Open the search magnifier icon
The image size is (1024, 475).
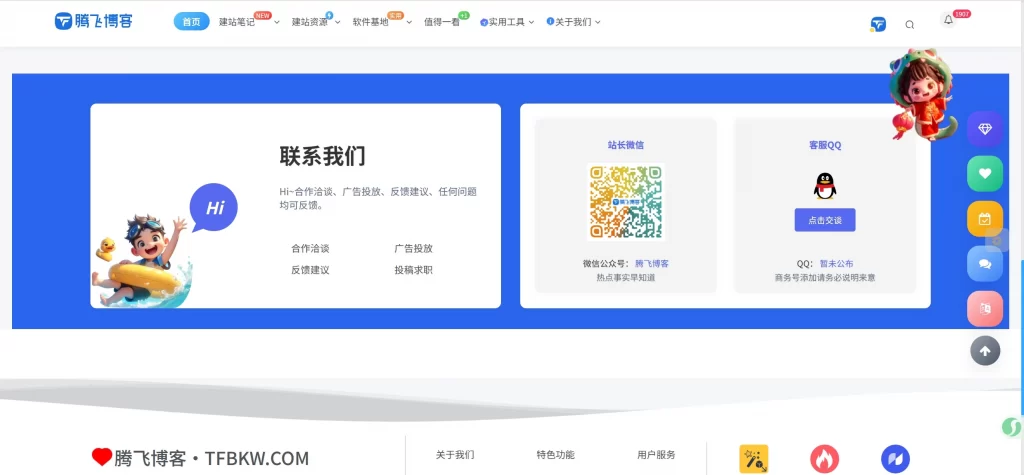(x=910, y=25)
